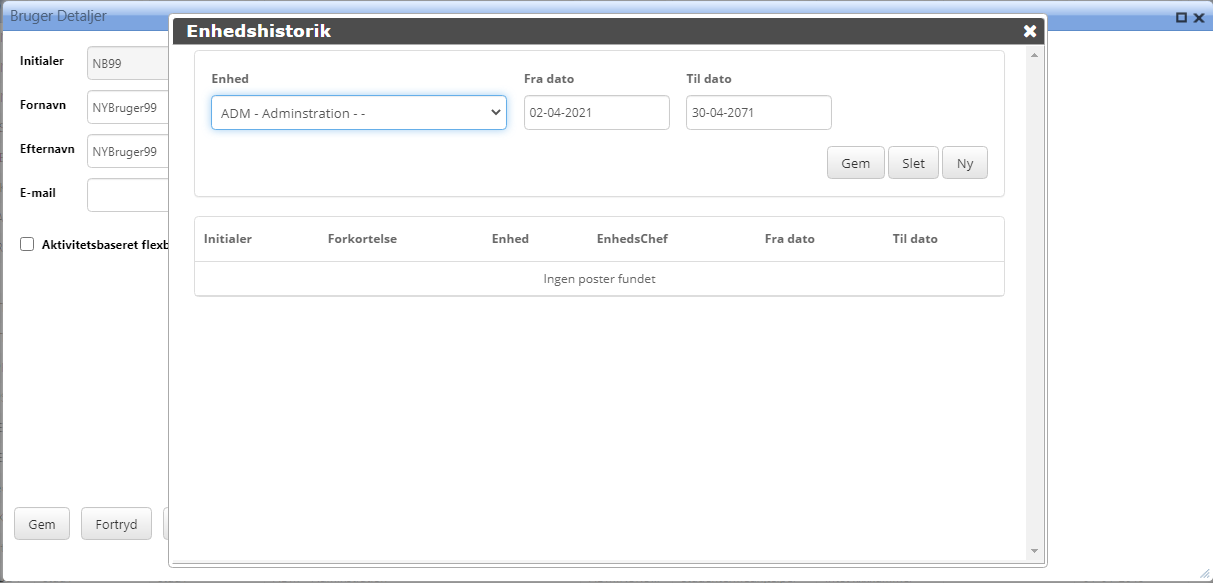Toggle the Aktivitetsbaseret checkbox
The image size is (1213, 583).
[27, 244]
